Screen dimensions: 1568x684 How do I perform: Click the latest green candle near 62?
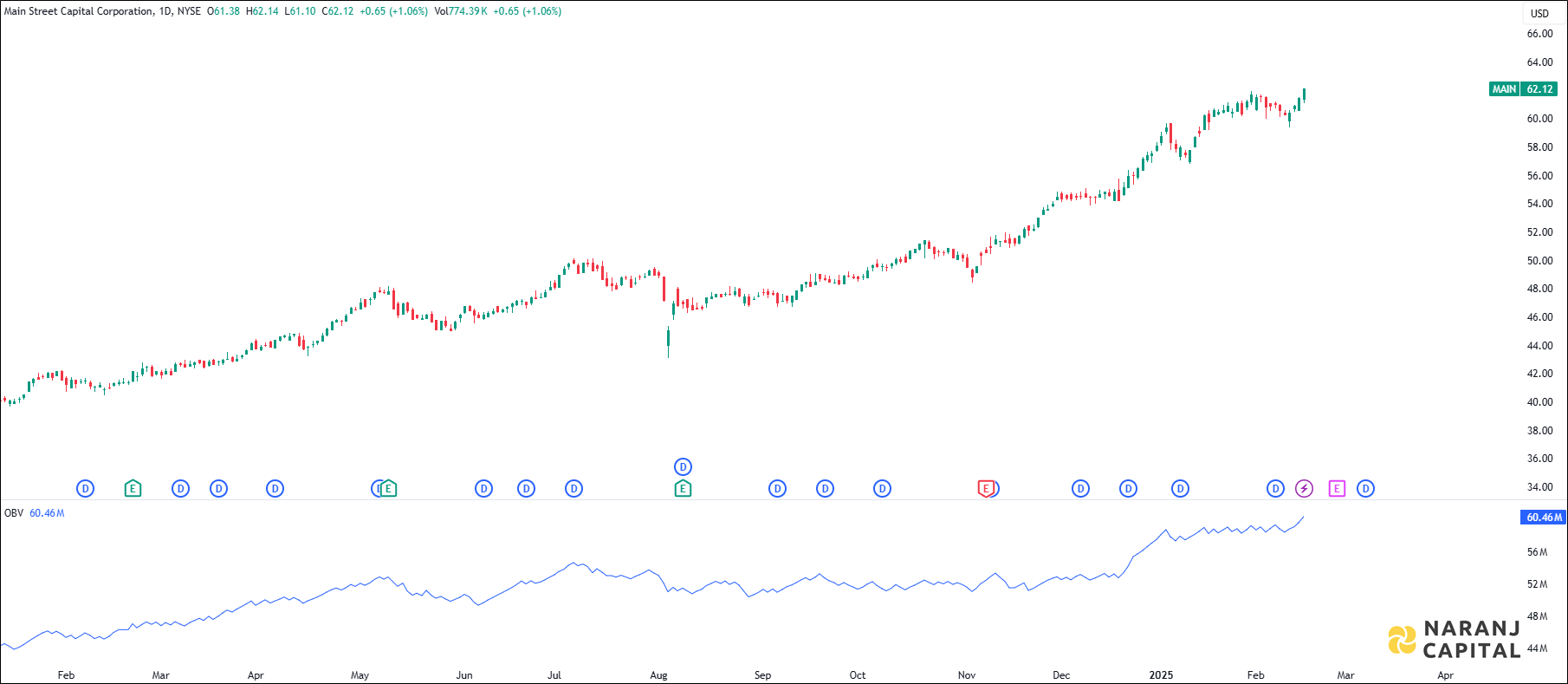coord(1304,94)
